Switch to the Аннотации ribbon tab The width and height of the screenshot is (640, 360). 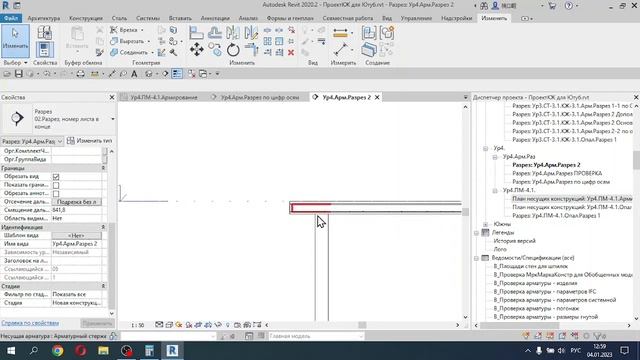pos(215,18)
